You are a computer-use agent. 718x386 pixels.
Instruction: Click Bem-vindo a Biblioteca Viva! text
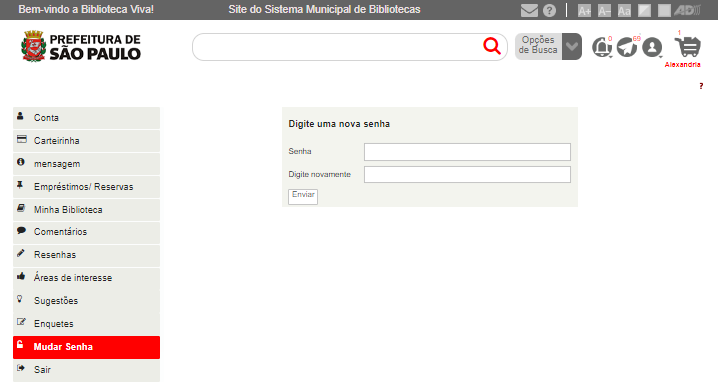[86, 10]
